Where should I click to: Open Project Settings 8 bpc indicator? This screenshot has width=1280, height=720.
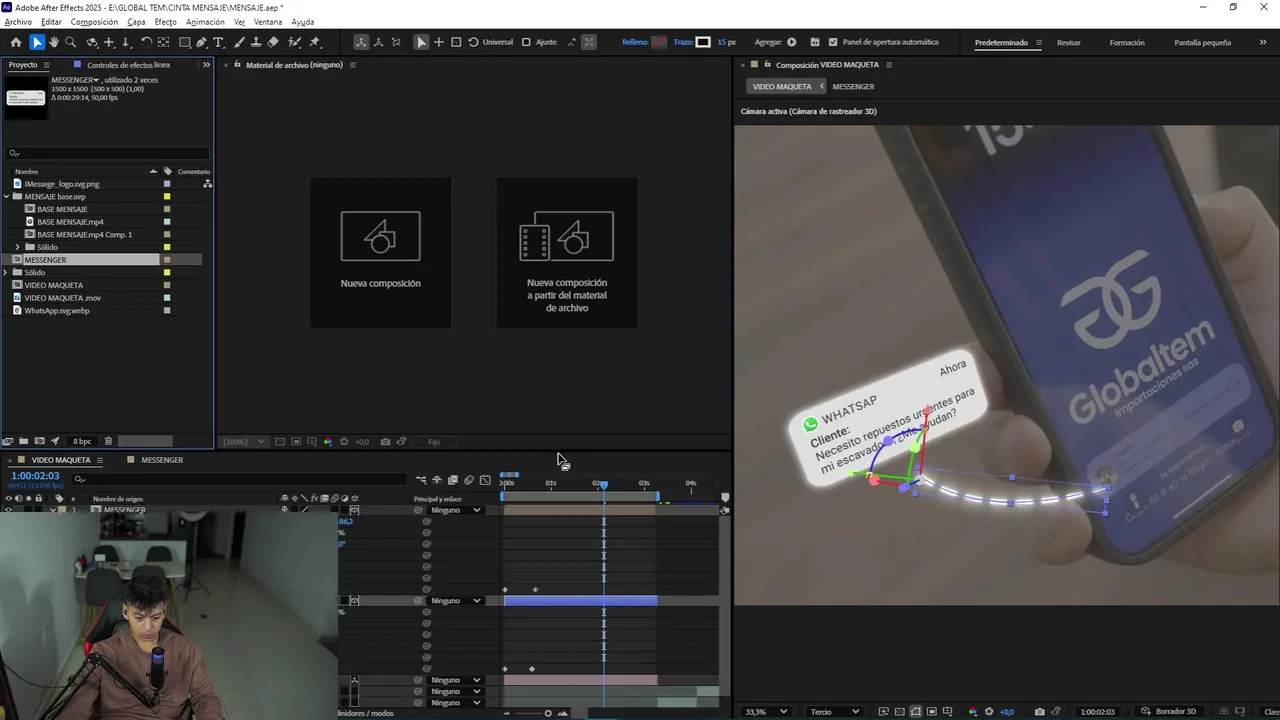click(82, 441)
